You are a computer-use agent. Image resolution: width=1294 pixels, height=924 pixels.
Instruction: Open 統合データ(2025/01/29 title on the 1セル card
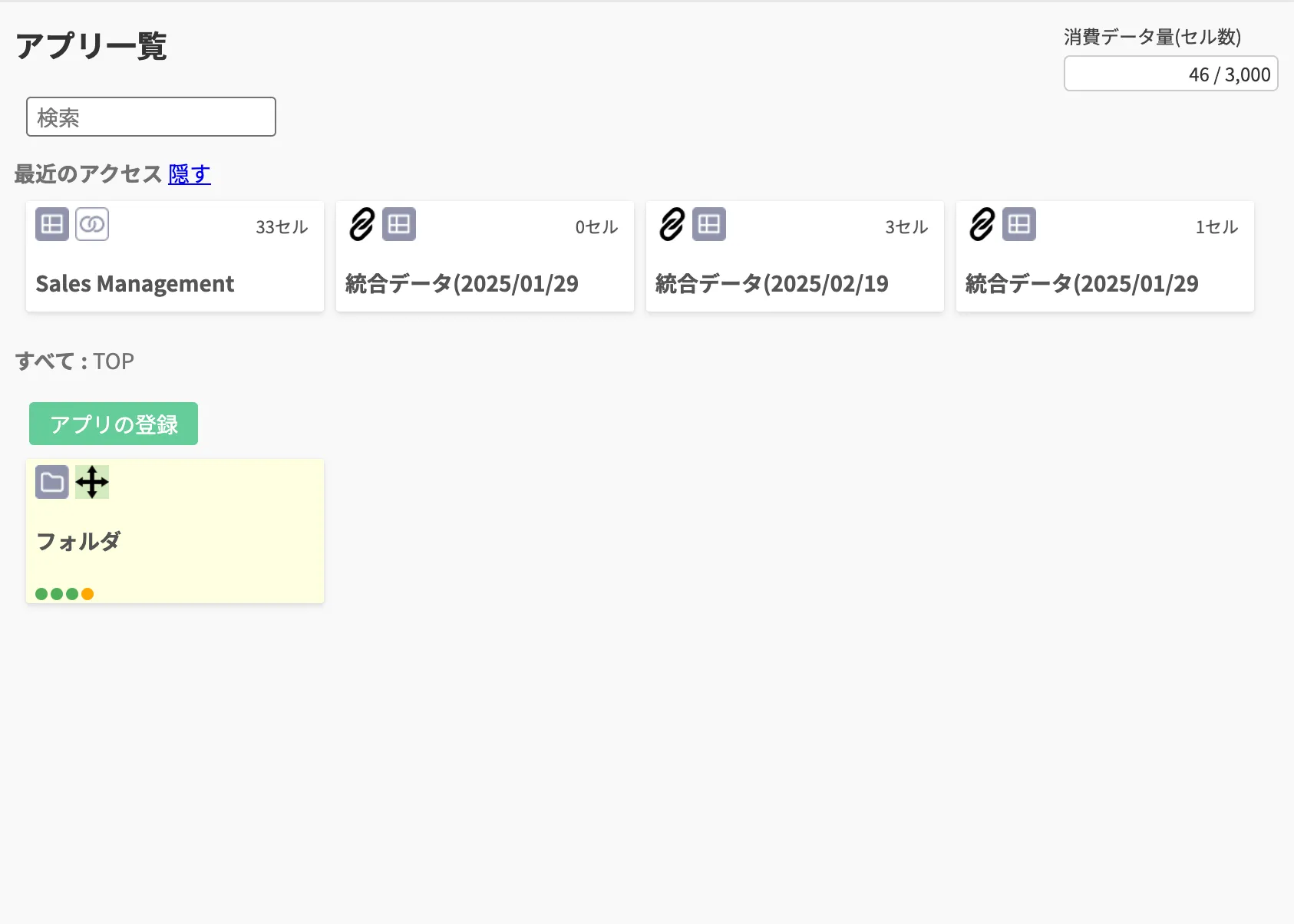click(x=1082, y=284)
